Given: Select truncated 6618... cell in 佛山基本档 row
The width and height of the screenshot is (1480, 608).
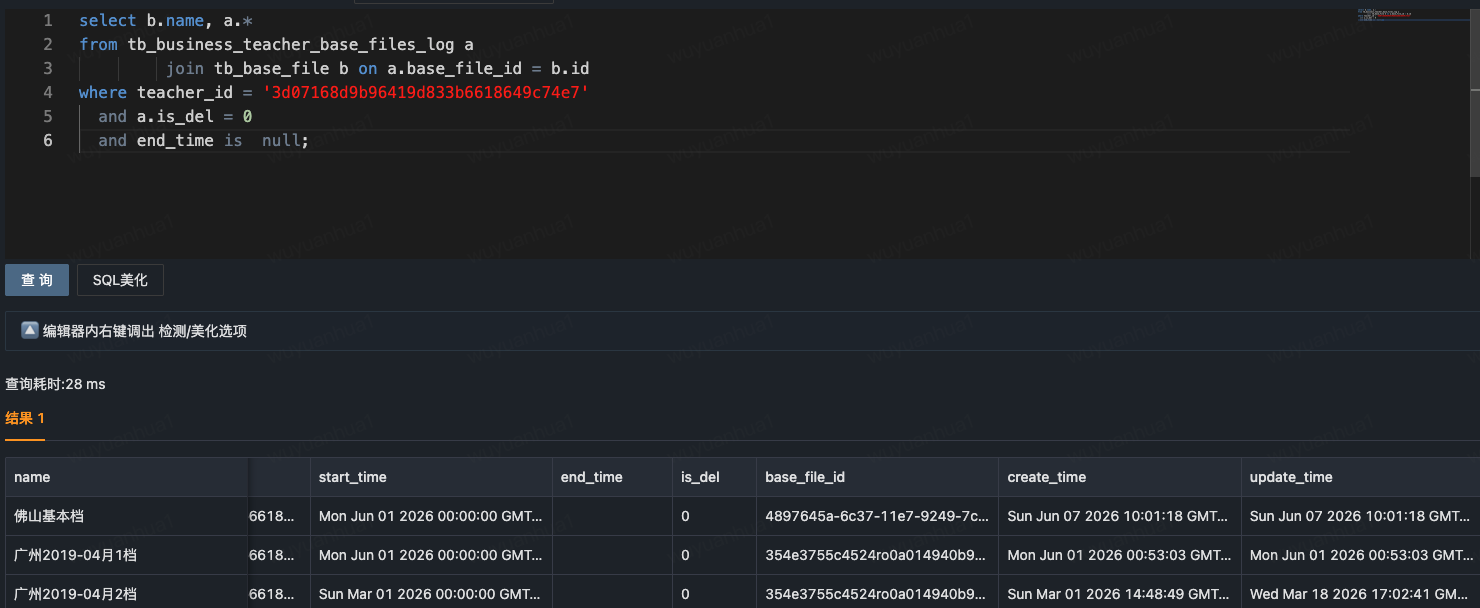Looking at the screenshot, I should click(279, 516).
